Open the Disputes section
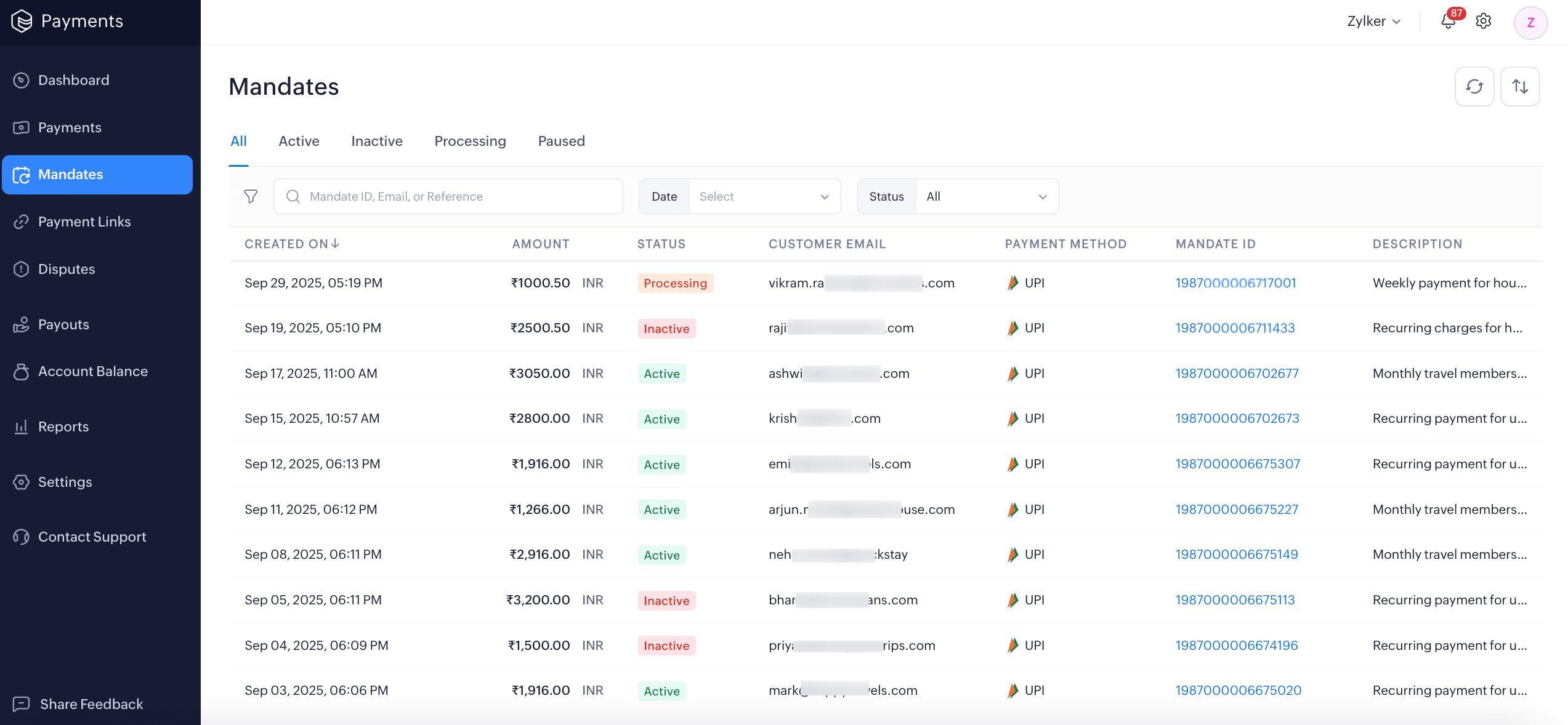The image size is (1568, 725). point(66,269)
